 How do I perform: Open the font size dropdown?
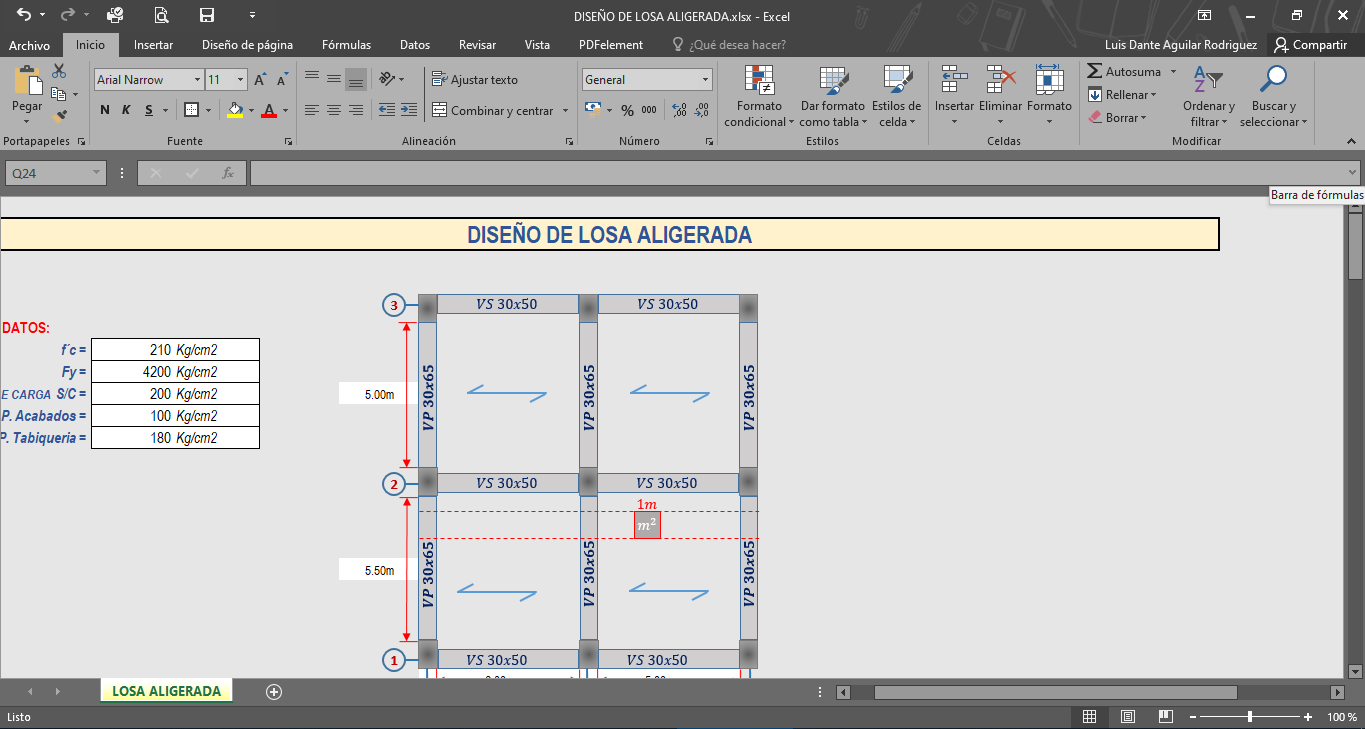[241, 80]
